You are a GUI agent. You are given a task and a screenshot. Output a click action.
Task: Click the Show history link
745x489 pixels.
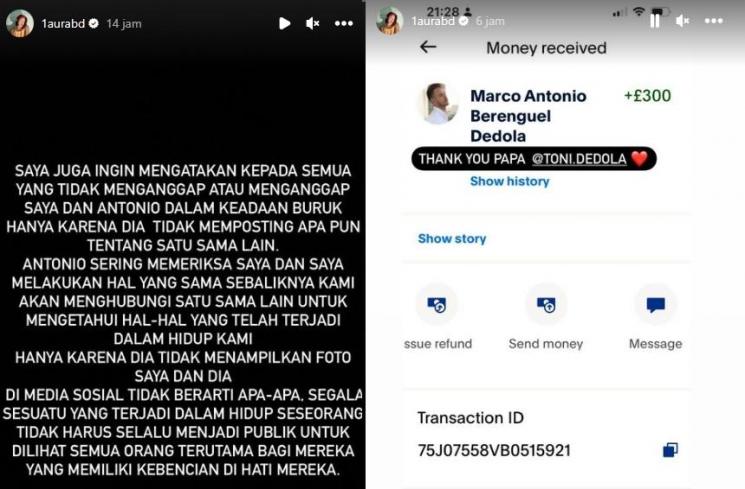point(509,181)
